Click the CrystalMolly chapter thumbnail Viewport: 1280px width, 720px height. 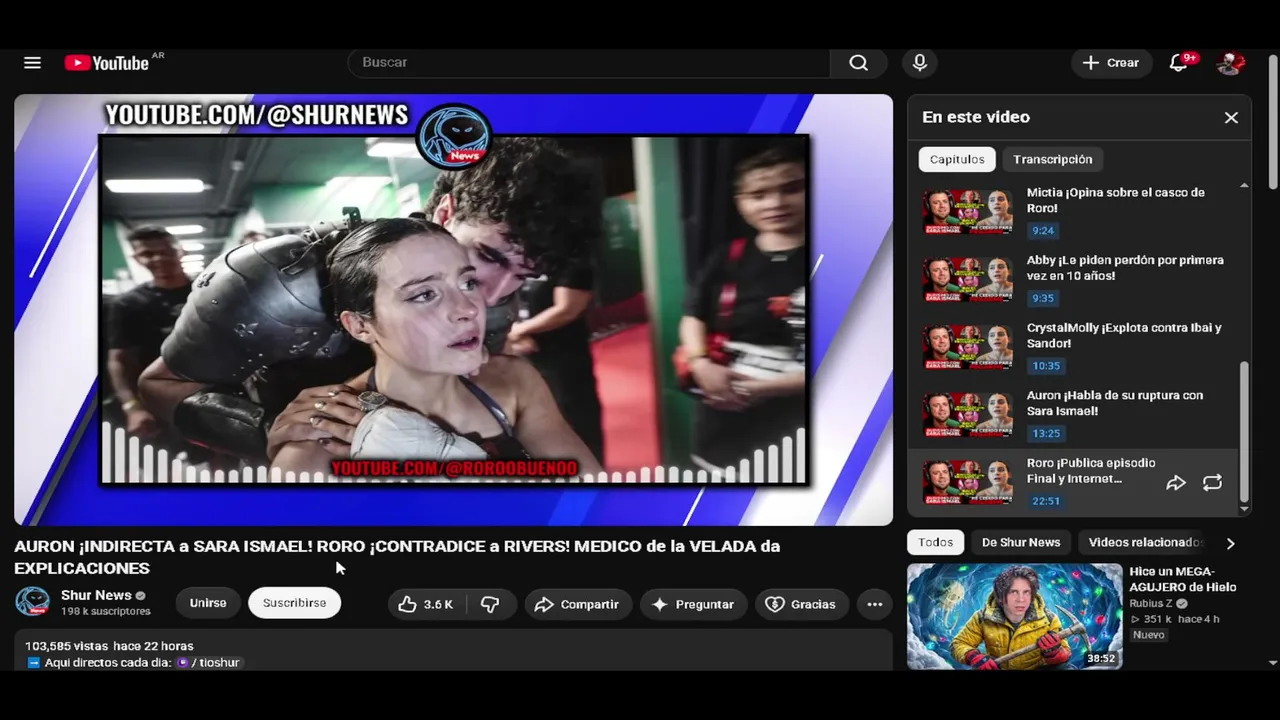point(967,347)
